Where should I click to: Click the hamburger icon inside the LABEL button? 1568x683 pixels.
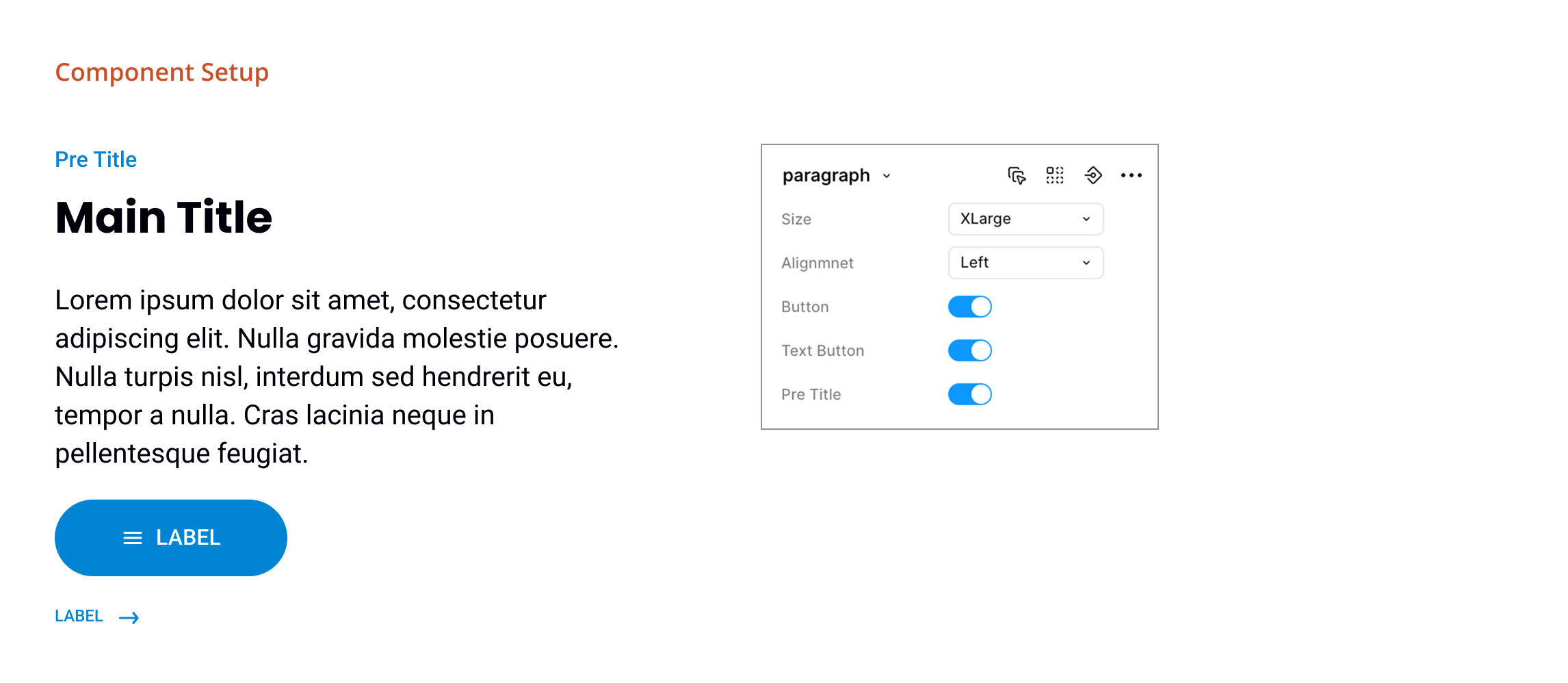[x=131, y=538]
